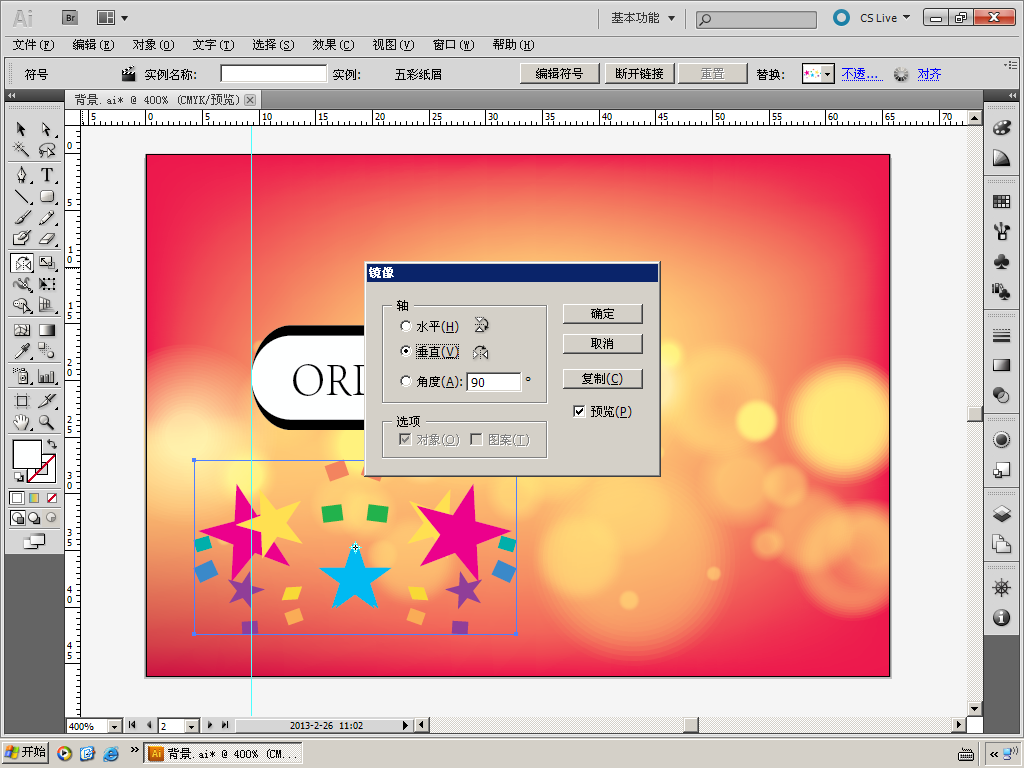The height and width of the screenshot is (768, 1024).
Task: Choose the Column Graph tool
Action: (46, 376)
